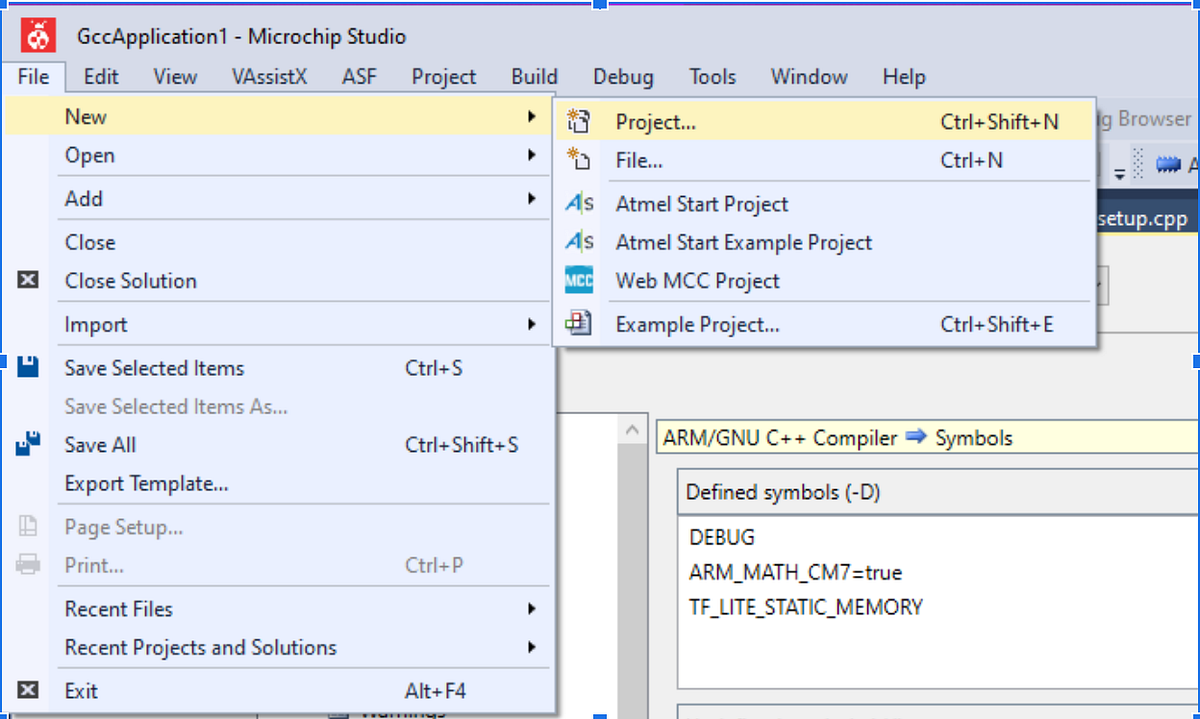This screenshot has height=719, width=1200.
Task: Select the TF_LITE_STATIC_MEMORY symbol
Action: point(806,607)
